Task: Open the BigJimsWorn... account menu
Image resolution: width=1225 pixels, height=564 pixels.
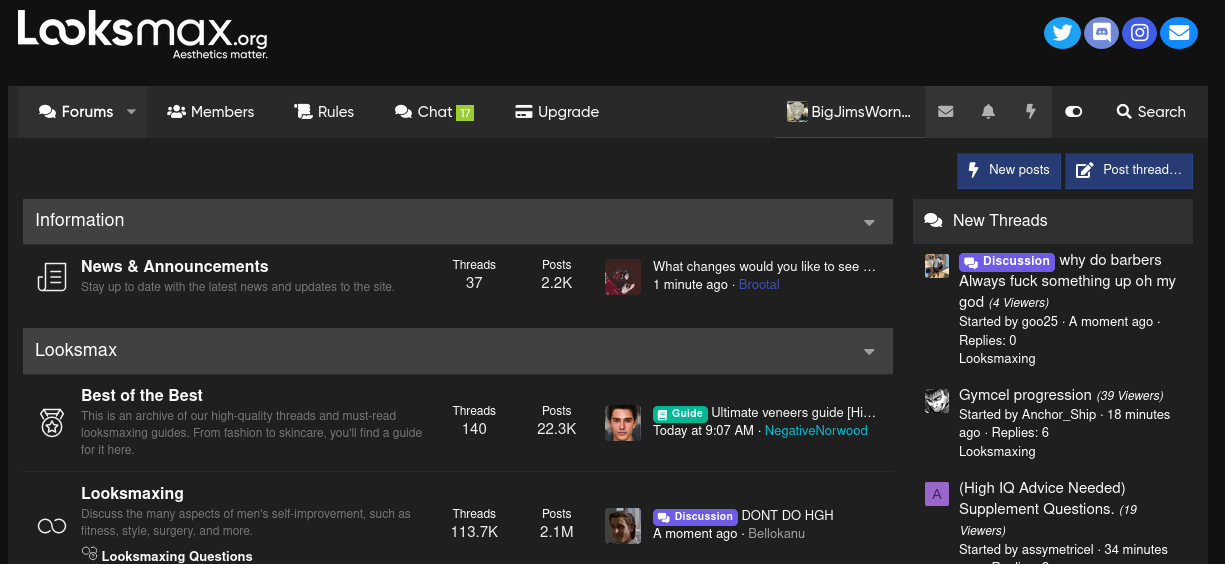Action: (x=849, y=112)
